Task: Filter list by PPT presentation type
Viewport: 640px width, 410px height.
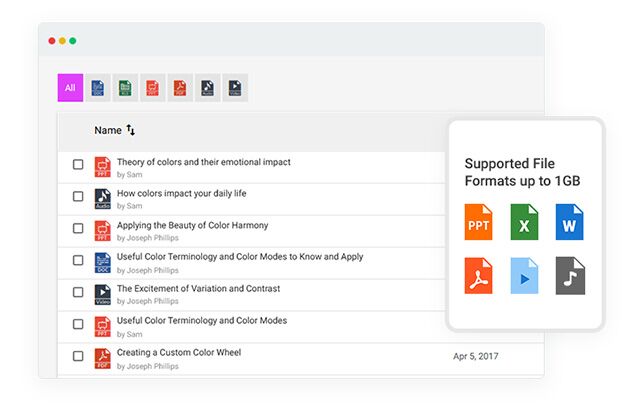Action: click(152, 88)
